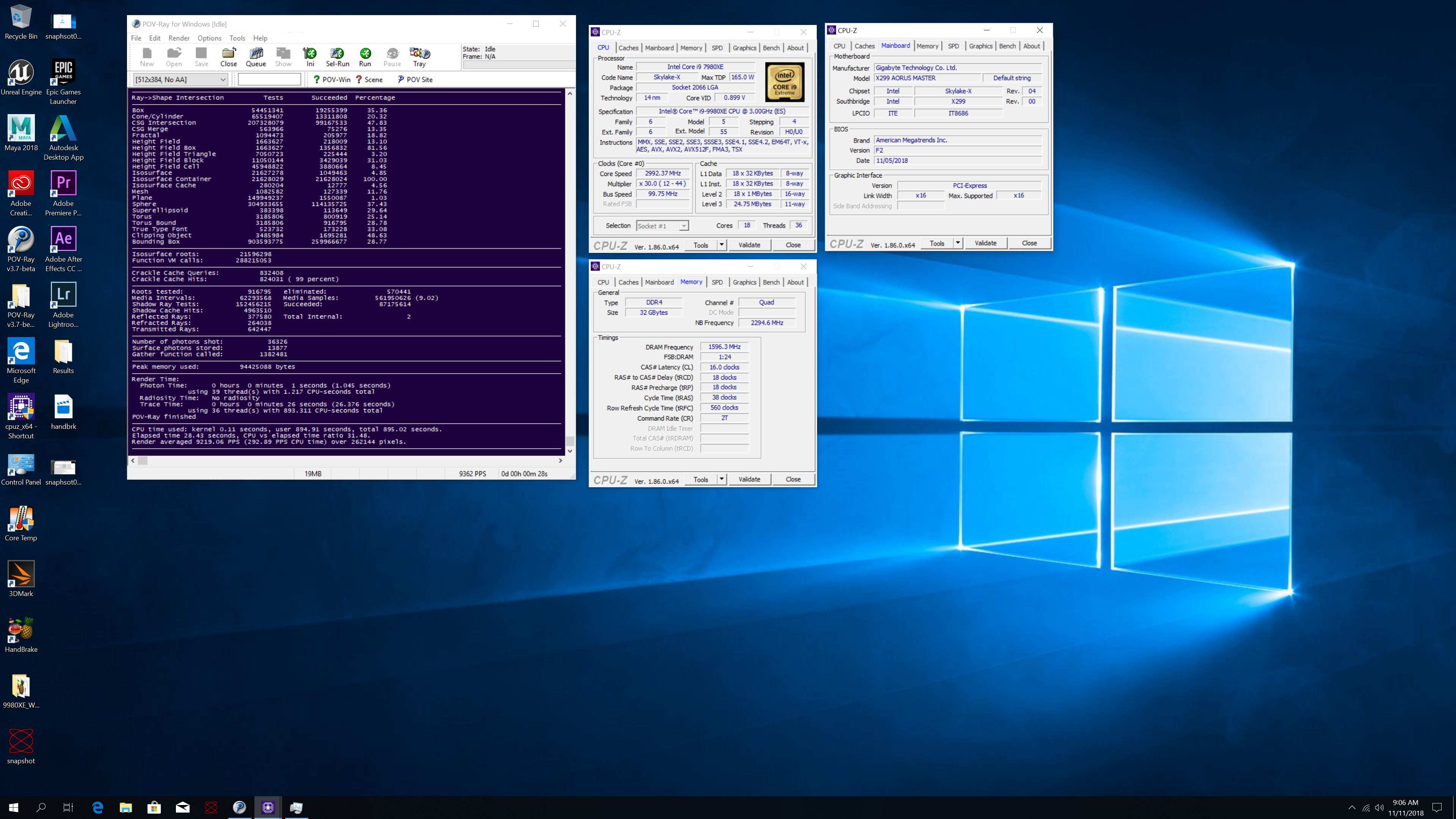
Task: Switch to SPD tab in Mainboard CPU-Z window
Action: tap(953, 46)
